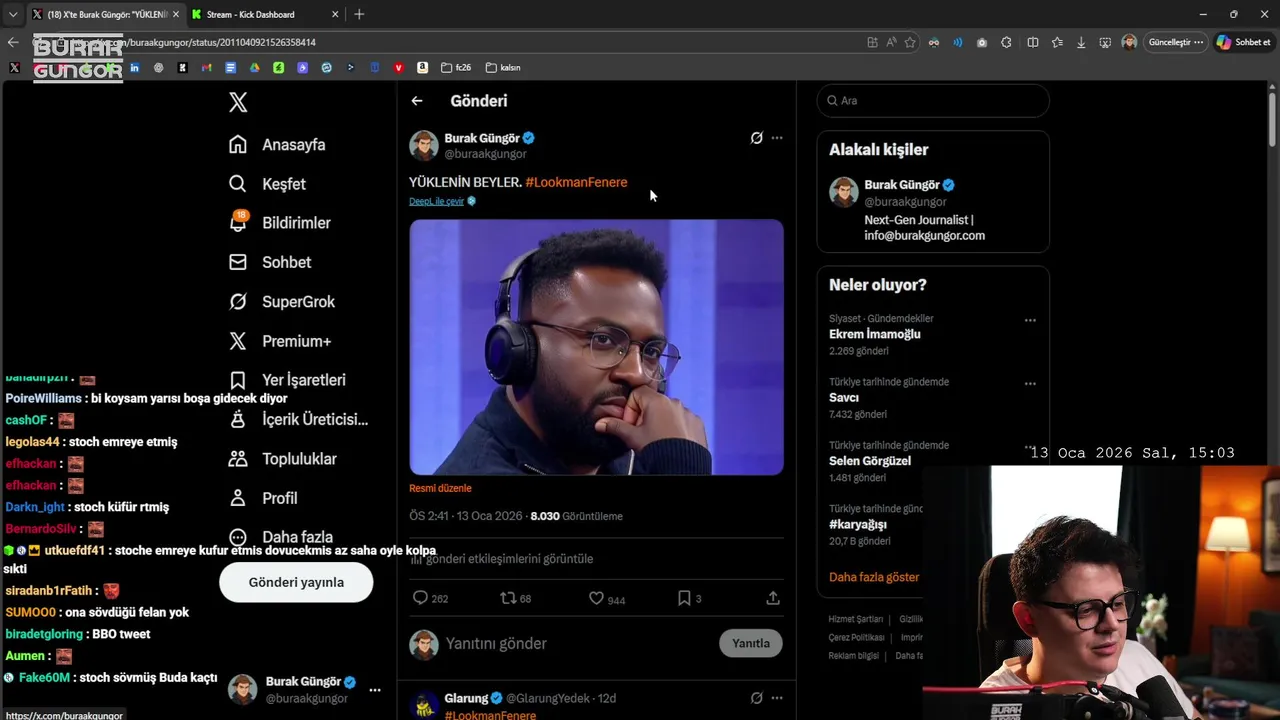Viewport: 1280px width, 720px height.
Task: Open Çerez Politikası footer link
Action: pyautogui.click(x=856, y=637)
